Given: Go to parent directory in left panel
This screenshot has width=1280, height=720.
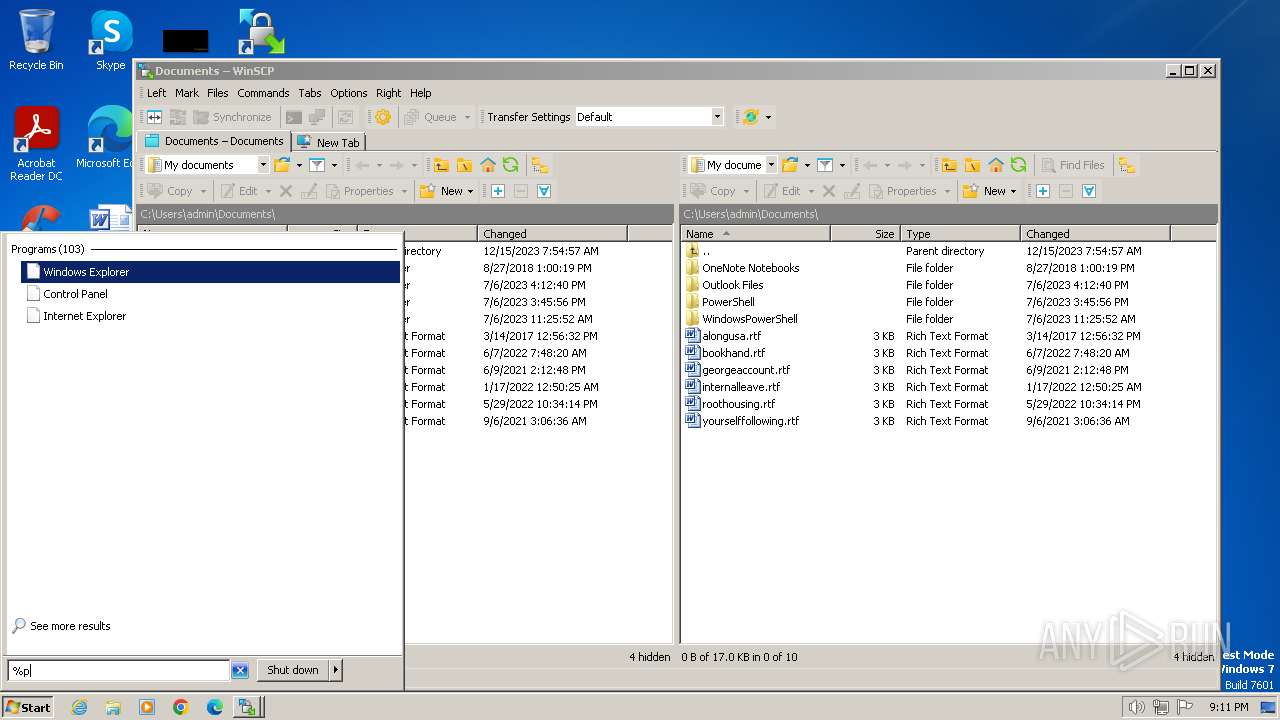Looking at the screenshot, I should click(441, 165).
